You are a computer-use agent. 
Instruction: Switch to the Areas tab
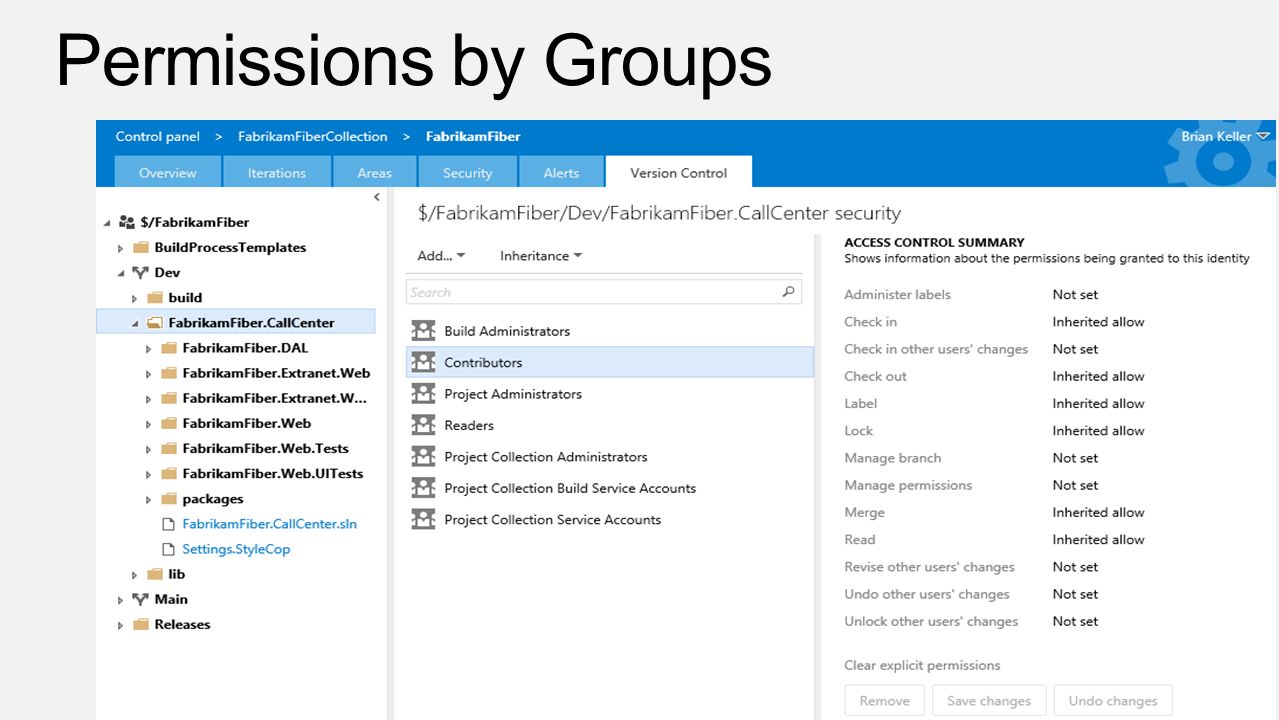[374, 172]
